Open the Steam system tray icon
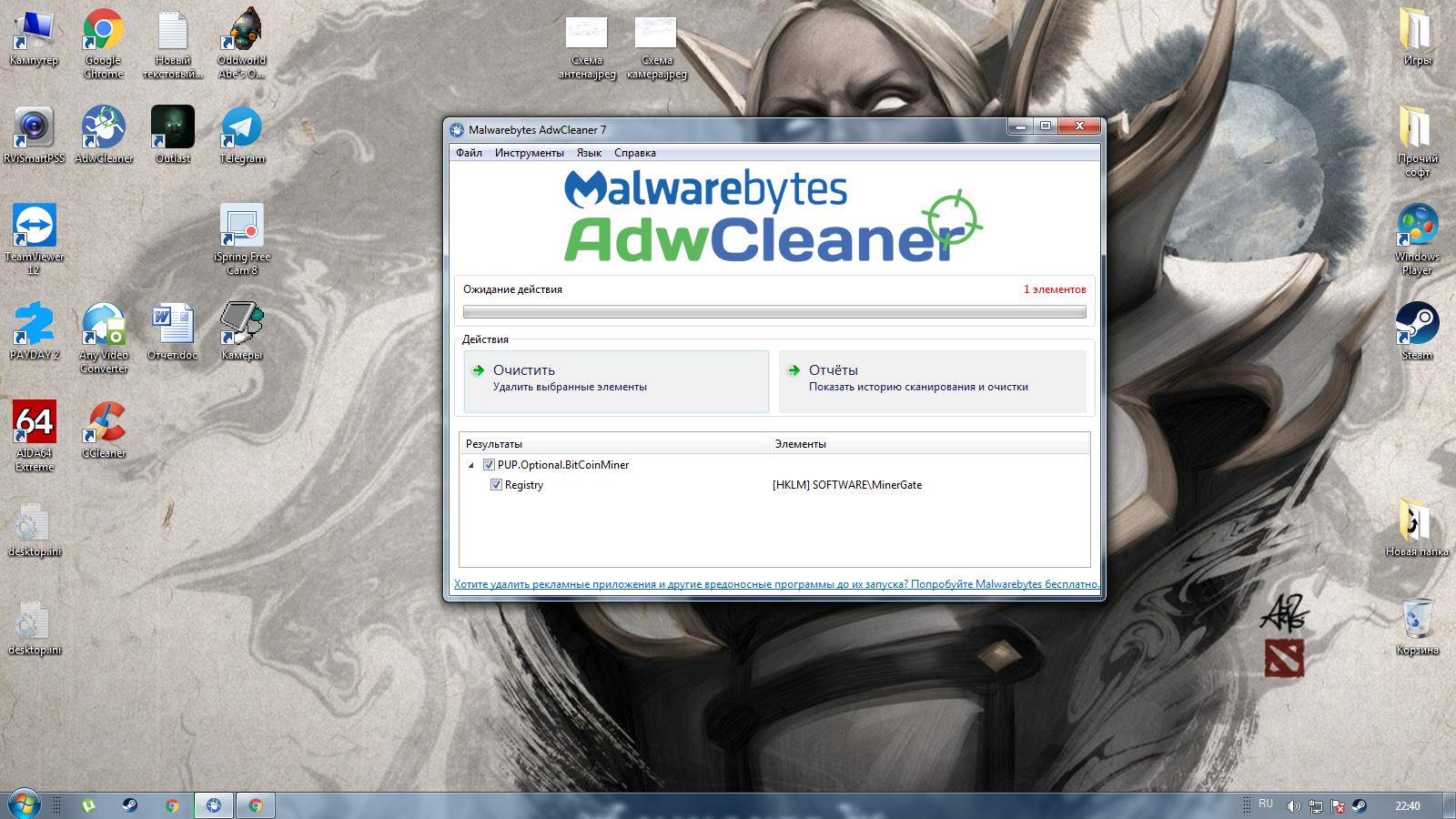The image size is (1456, 819). click(x=1359, y=805)
